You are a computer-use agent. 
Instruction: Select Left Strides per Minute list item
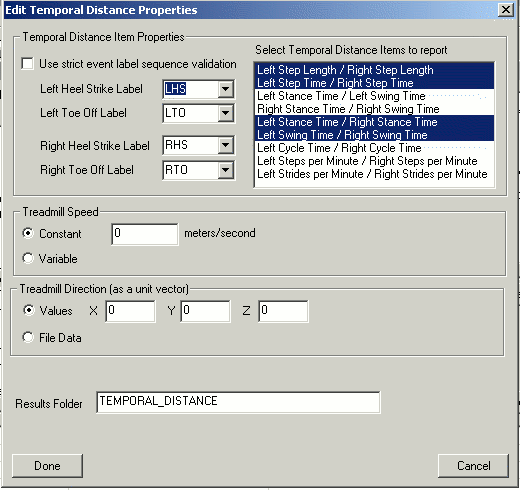(x=374, y=174)
